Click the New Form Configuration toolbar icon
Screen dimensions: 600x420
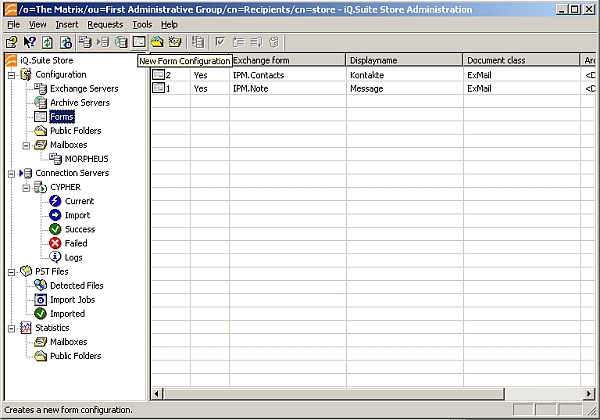coord(140,42)
